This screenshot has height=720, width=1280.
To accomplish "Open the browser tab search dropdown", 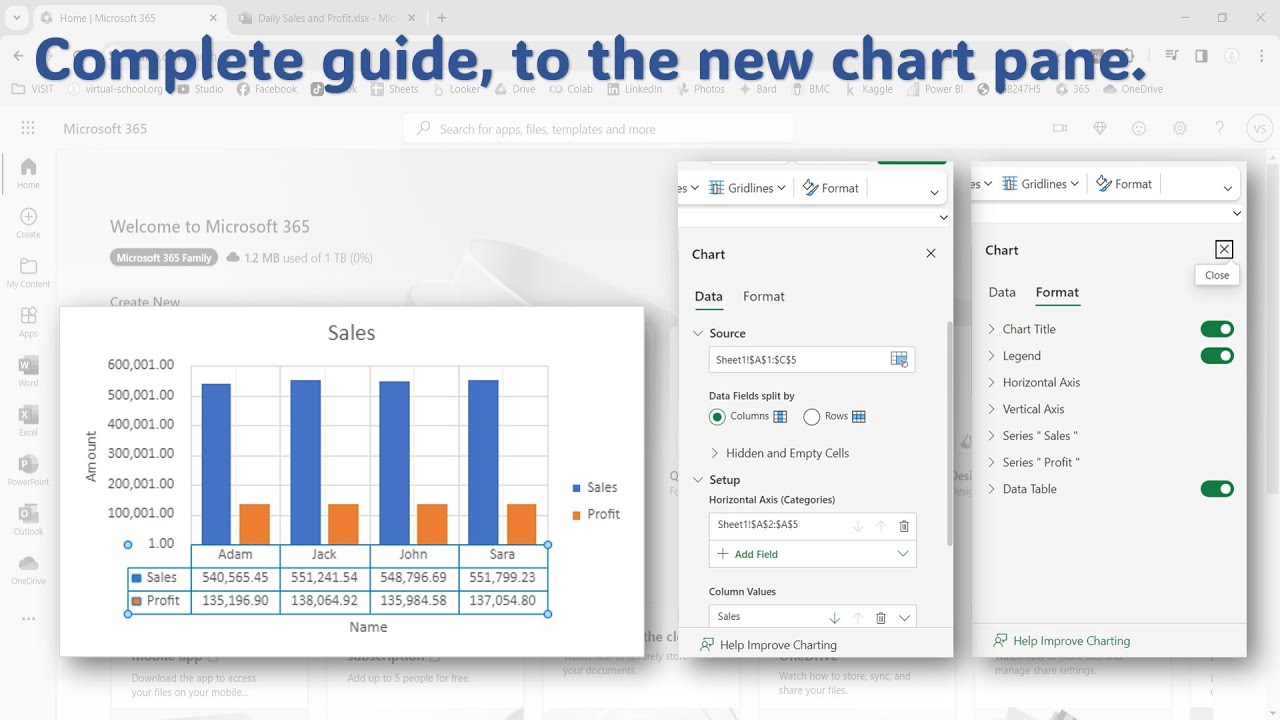I will (x=17, y=17).
